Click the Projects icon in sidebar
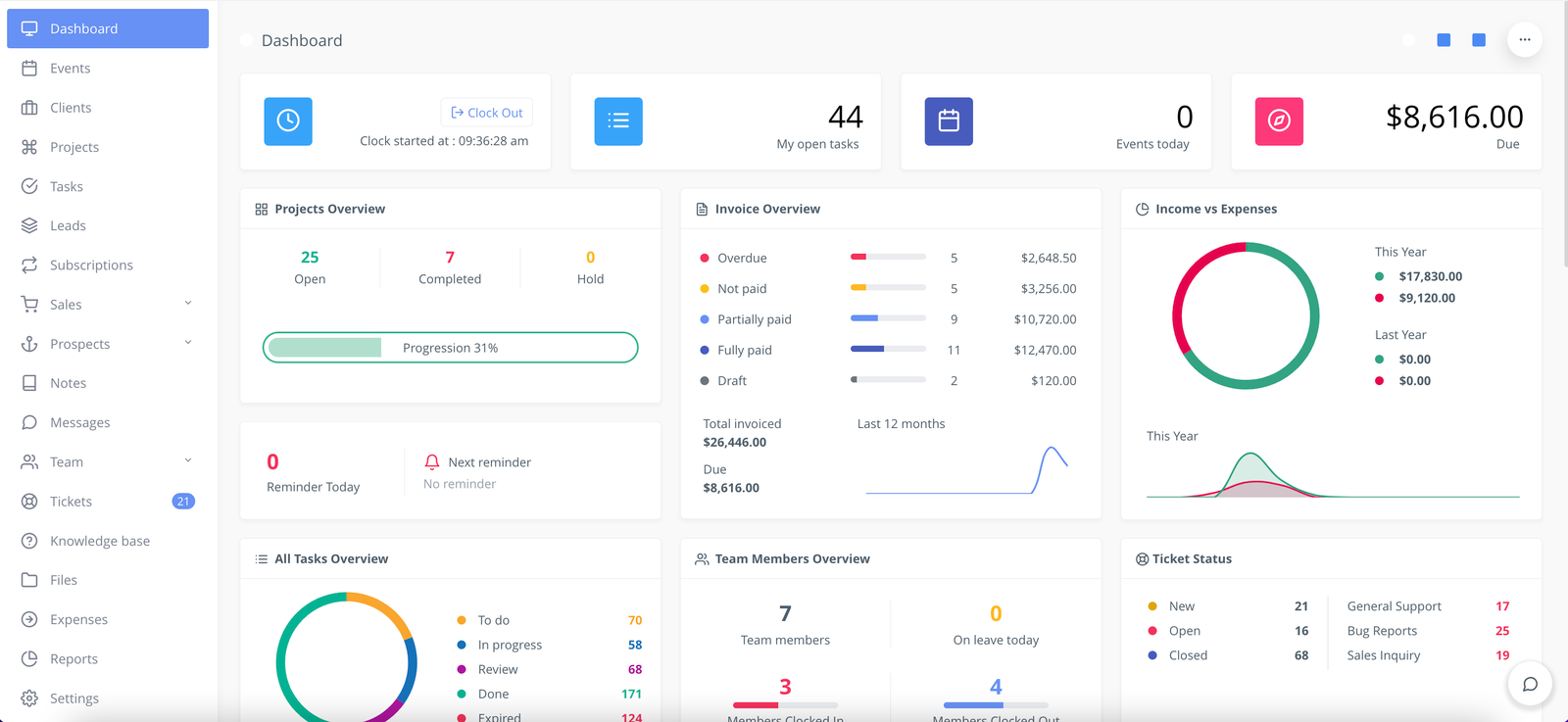1568x722 pixels. click(29, 147)
